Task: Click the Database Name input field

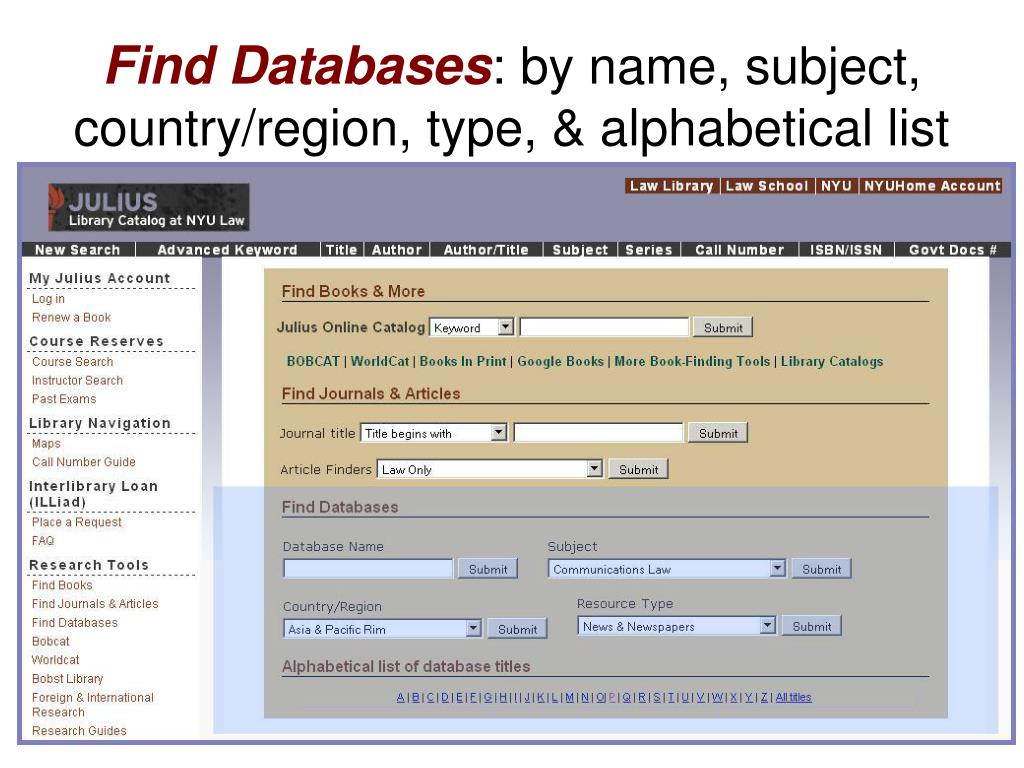Action: (x=368, y=569)
